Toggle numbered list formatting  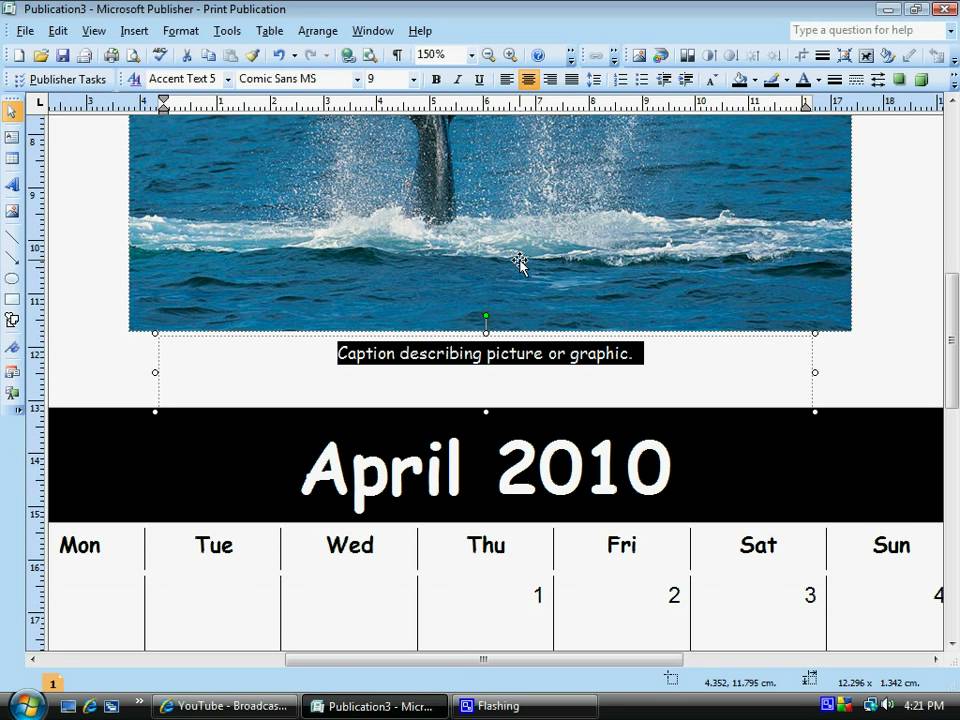tap(620, 80)
